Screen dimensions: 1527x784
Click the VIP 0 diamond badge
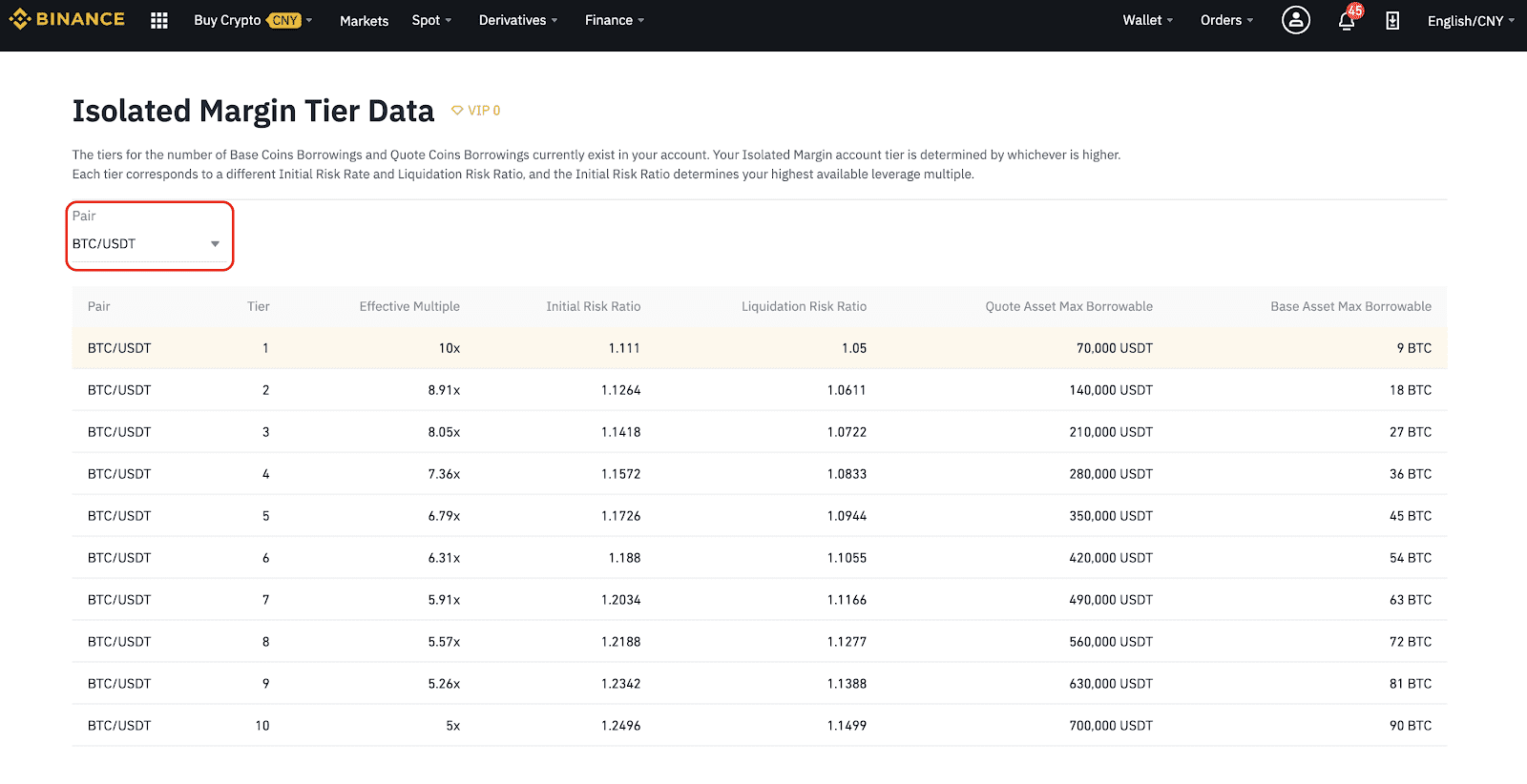(476, 111)
